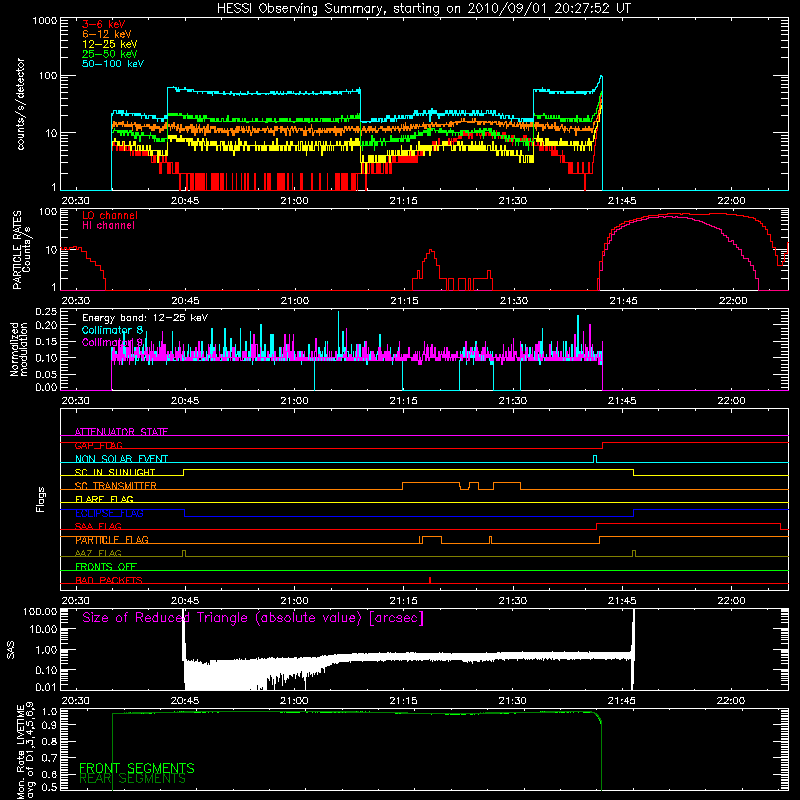Click the REAR SEGMENTS legend label

[133, 779]
